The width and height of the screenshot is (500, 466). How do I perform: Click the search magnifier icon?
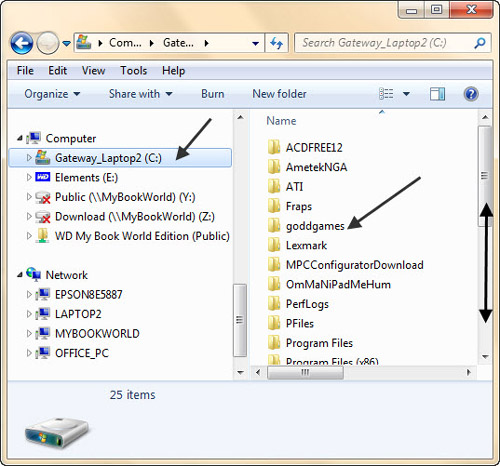(480, 43)
